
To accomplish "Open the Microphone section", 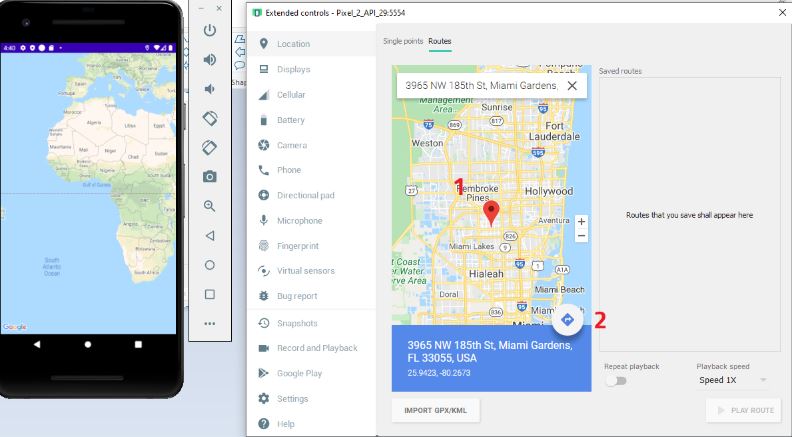I will [311, 220].
